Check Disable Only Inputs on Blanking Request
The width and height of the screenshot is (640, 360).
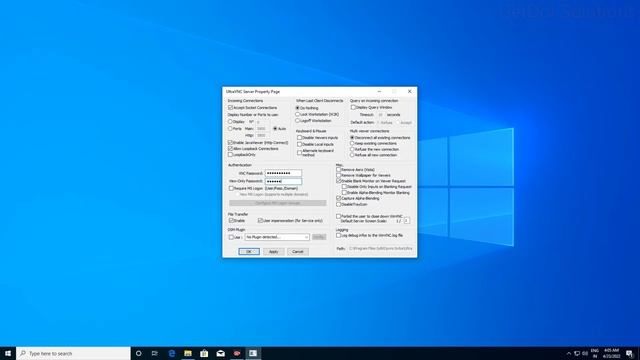click(344, 187)
